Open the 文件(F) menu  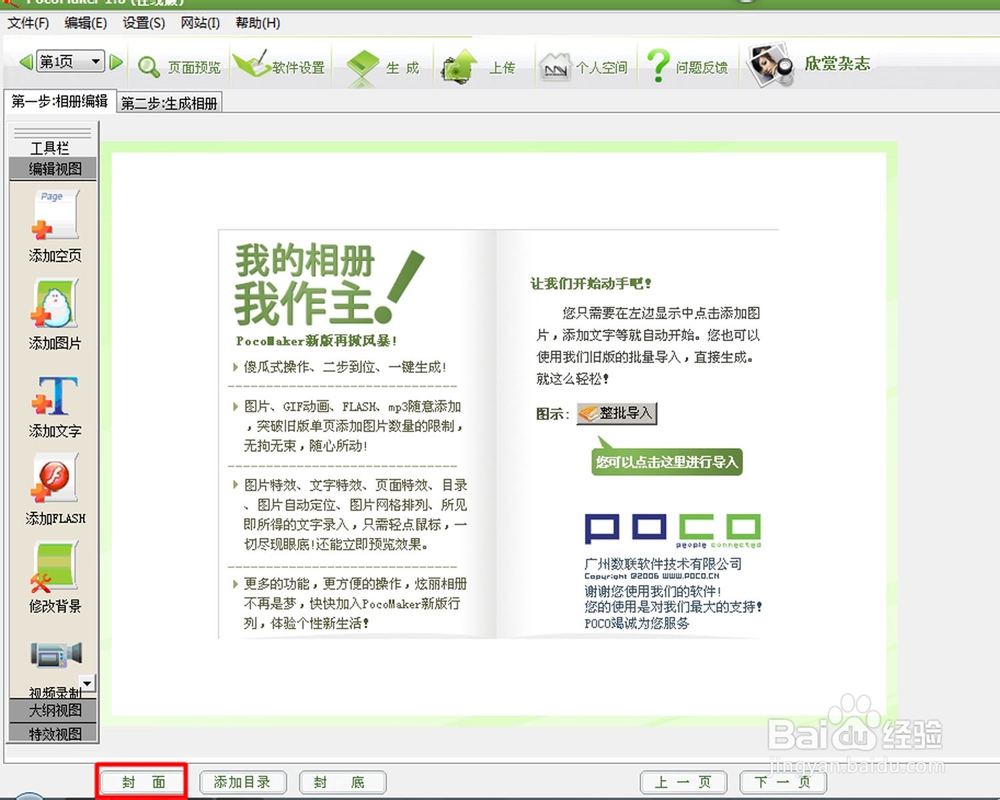pos(28,23)
